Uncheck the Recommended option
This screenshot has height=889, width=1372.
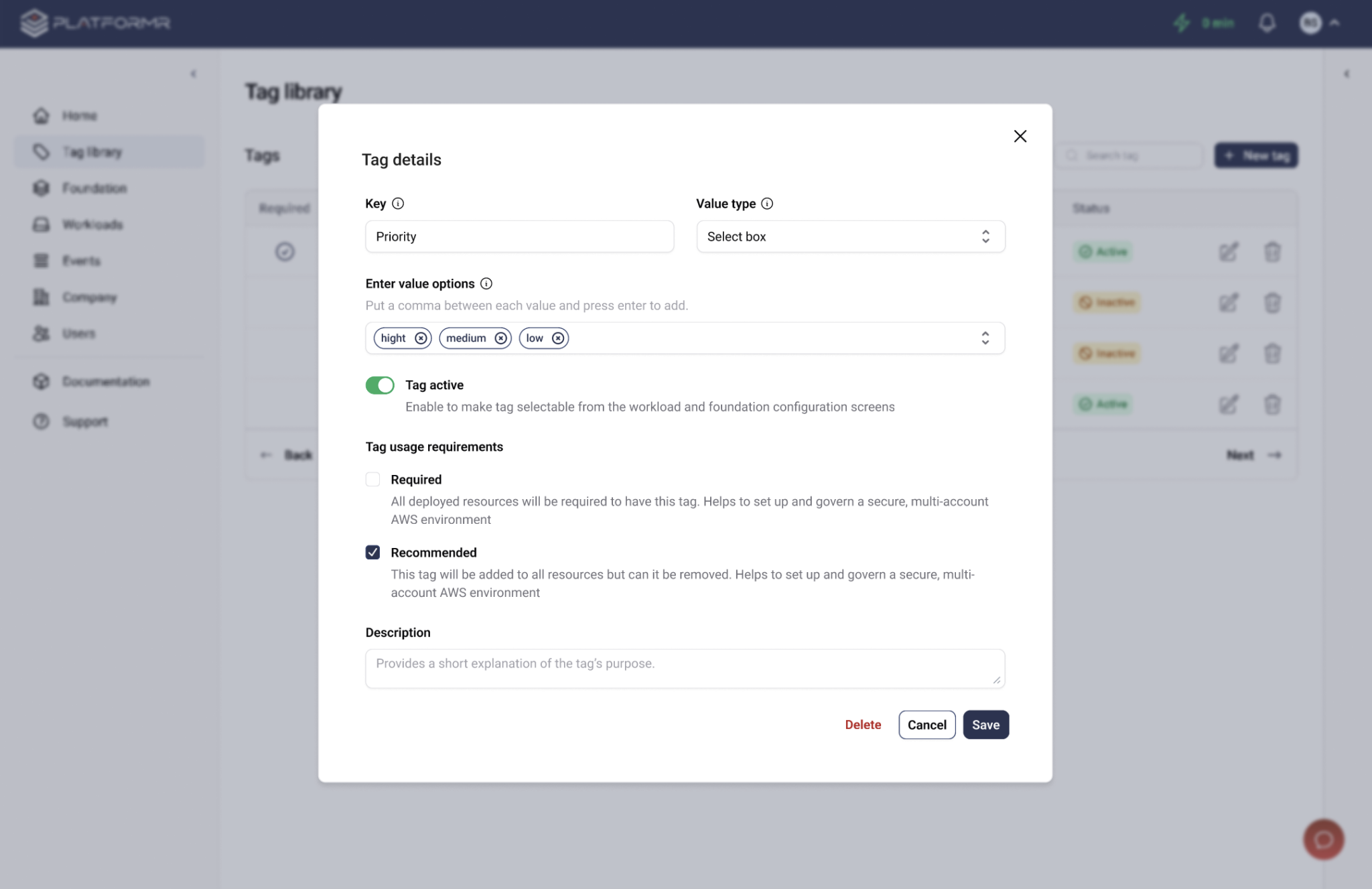[373, 552]
